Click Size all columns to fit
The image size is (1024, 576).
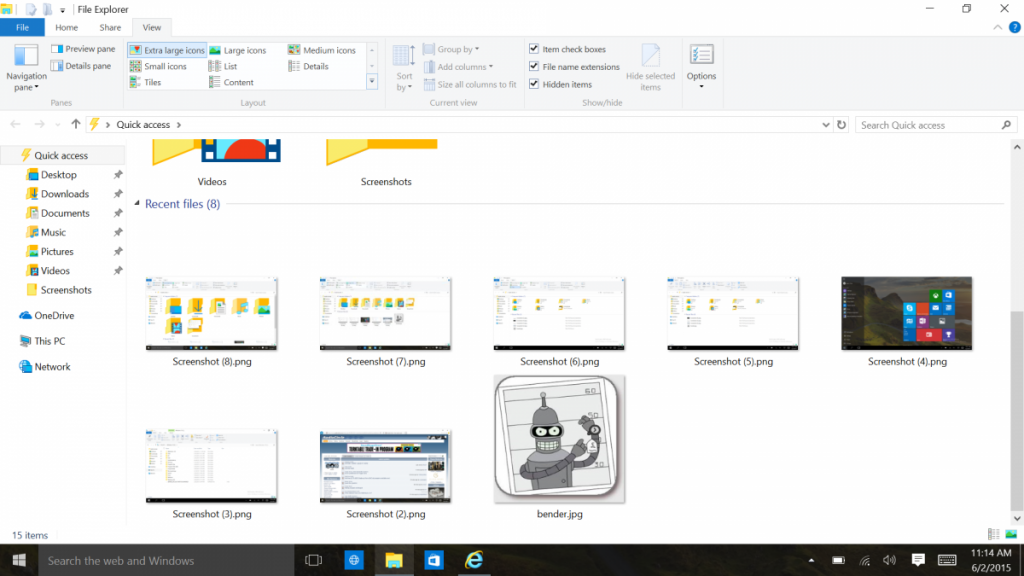[x=470, y=84]
